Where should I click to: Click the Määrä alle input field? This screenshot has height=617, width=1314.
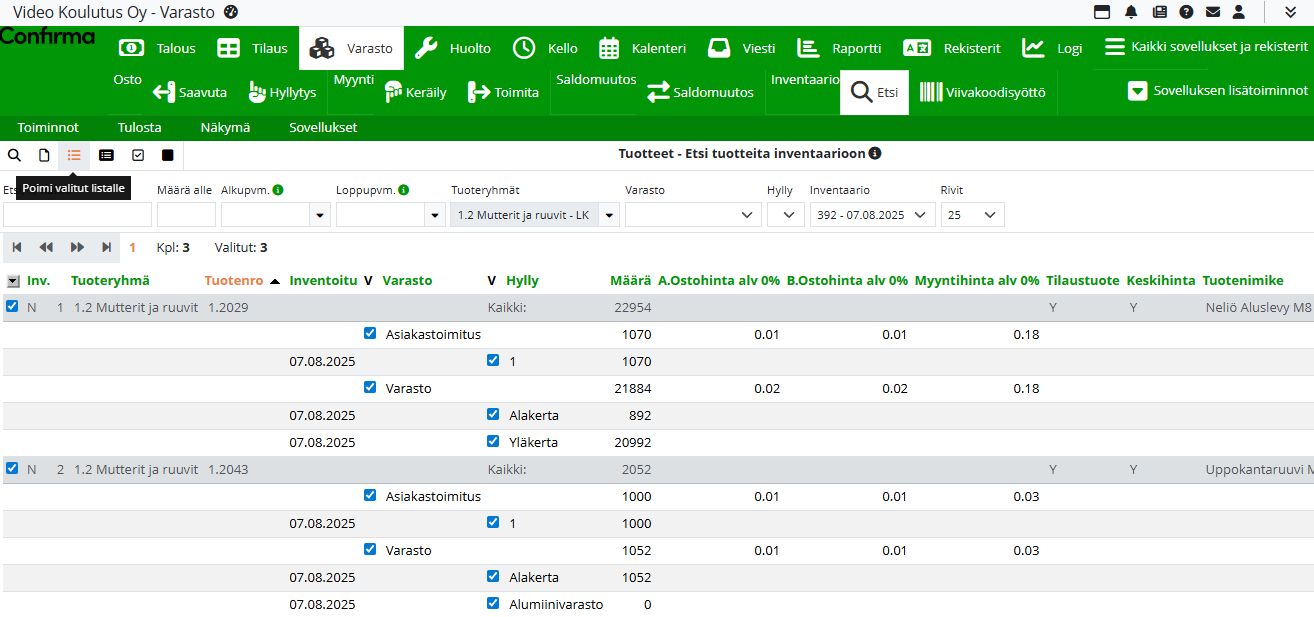coord(186,215)
